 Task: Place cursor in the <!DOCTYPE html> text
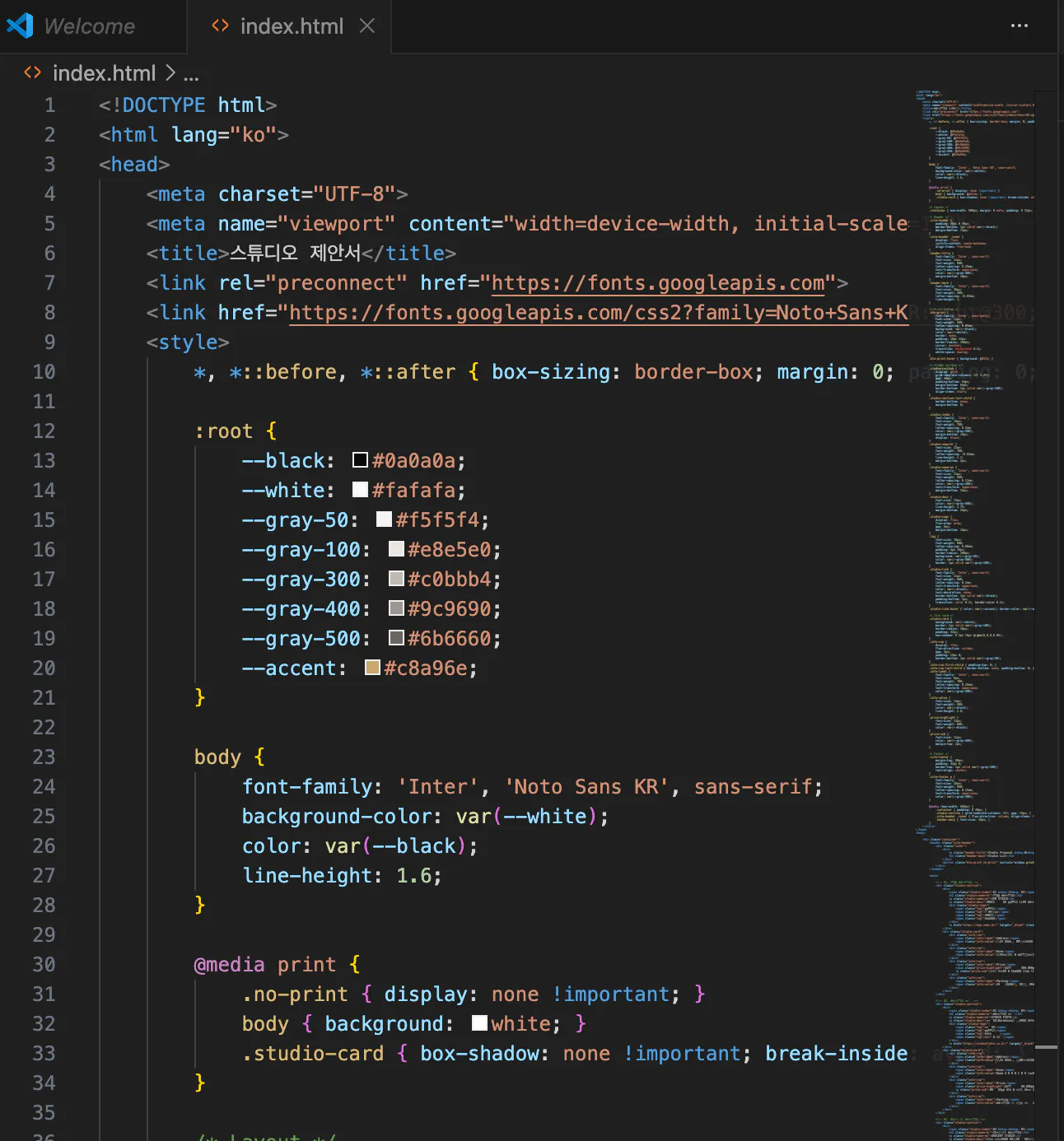click(x=188, y=105)
